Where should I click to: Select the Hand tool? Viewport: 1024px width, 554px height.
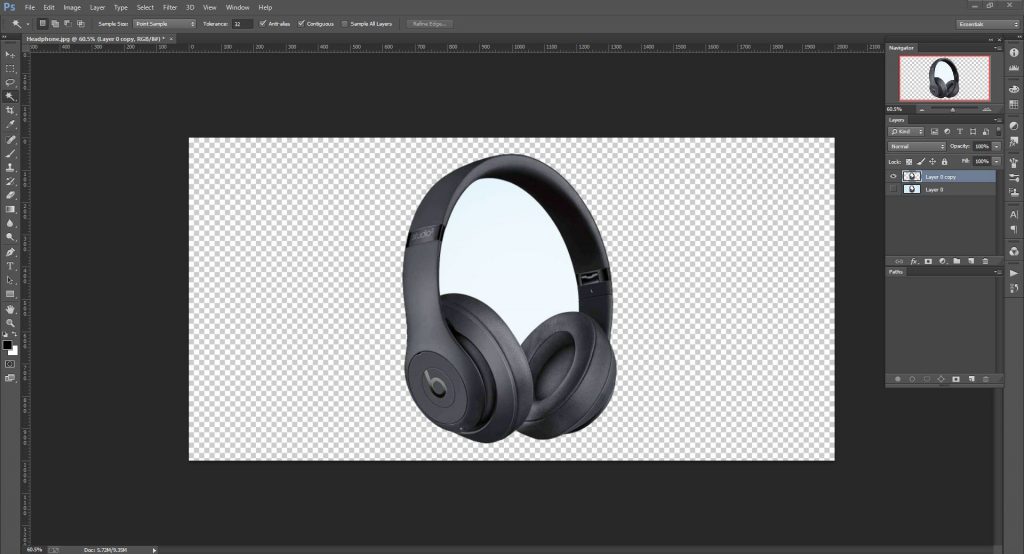[x=10, y=309]
